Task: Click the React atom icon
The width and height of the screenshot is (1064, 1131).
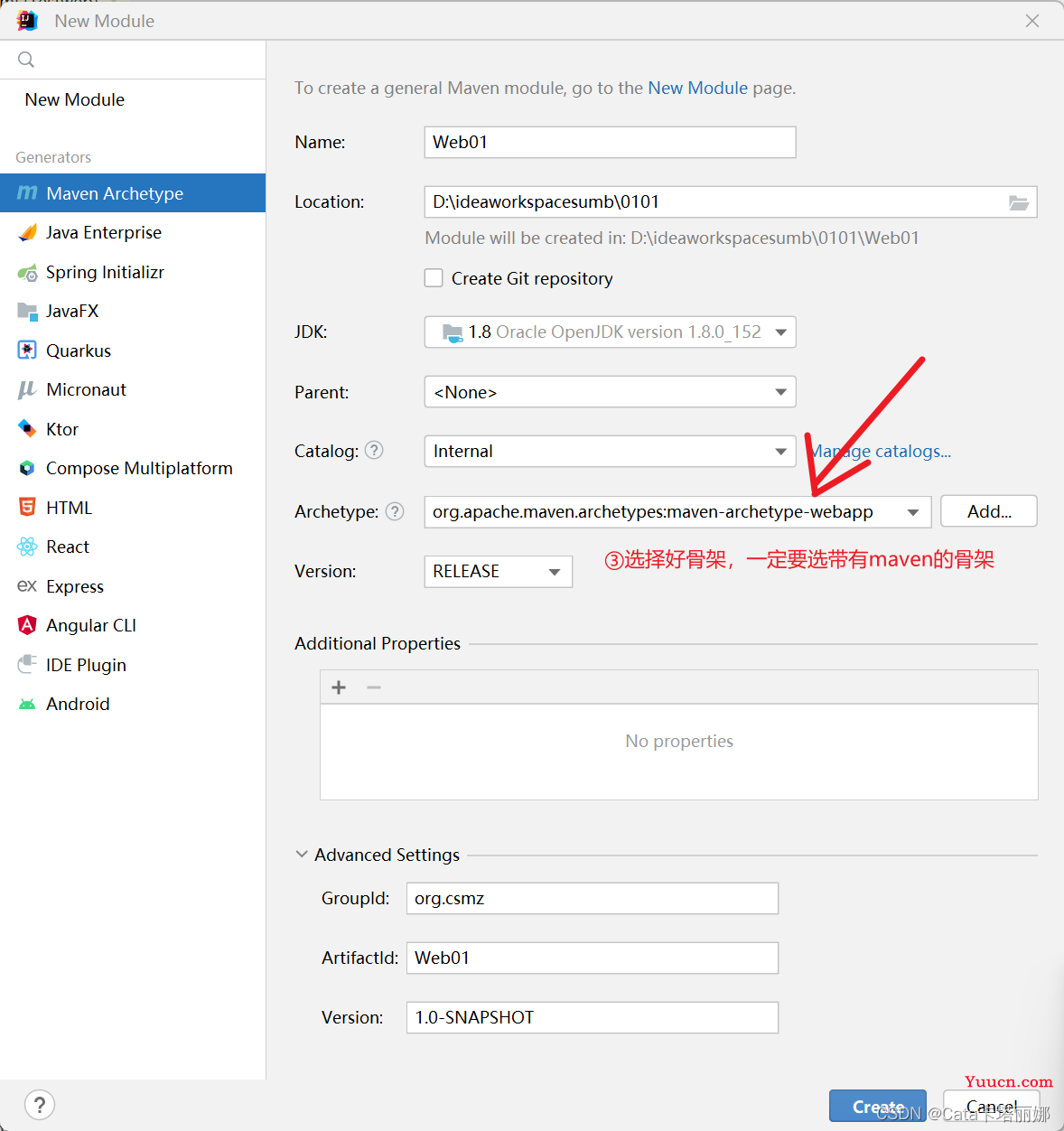Action: (x=27, y=547)
